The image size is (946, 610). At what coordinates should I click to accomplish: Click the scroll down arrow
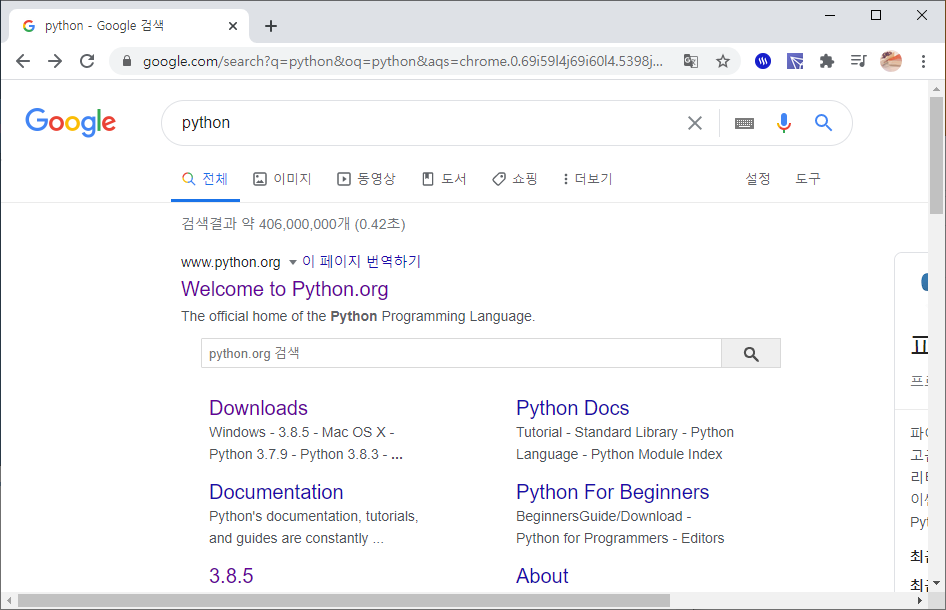point(936,583)
